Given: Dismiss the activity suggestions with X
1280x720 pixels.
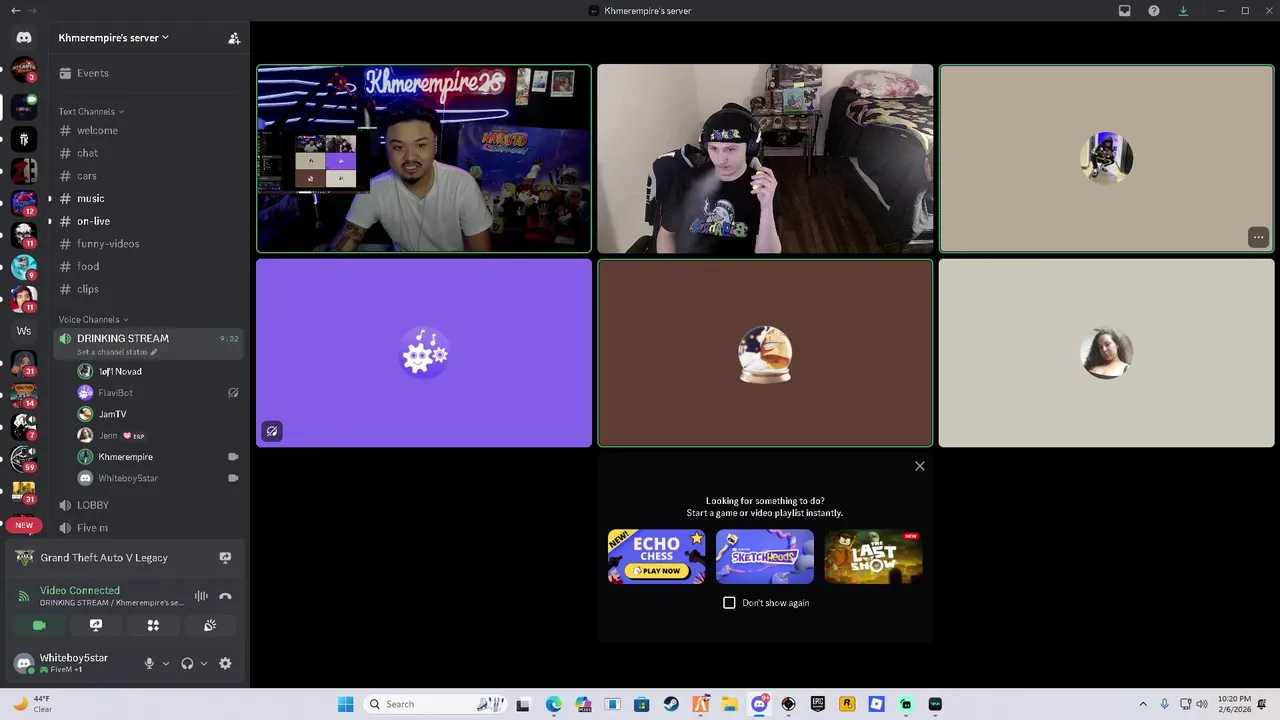Looking at the screenshot, I should coord(920,466).
